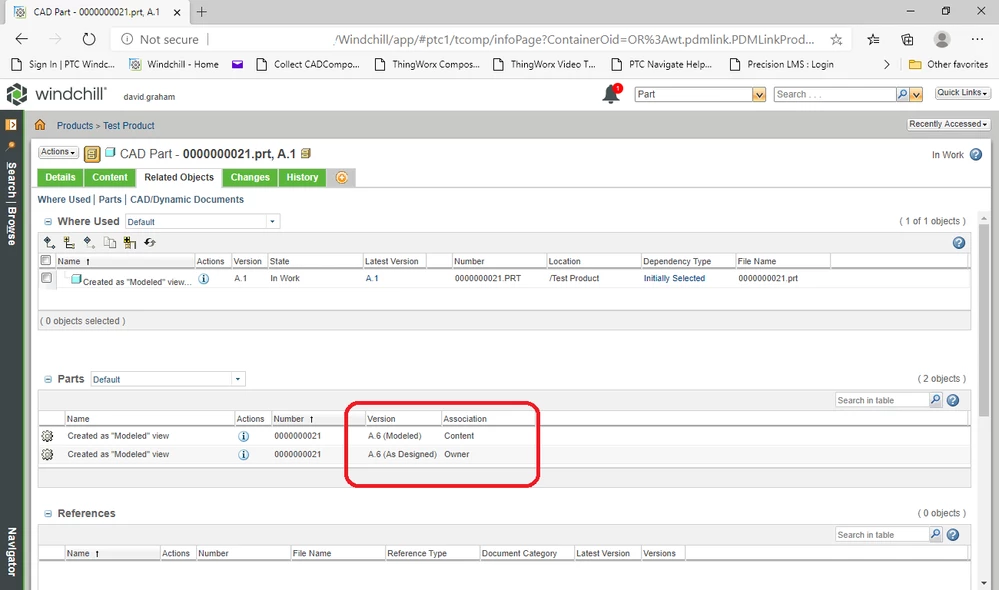
Task: Switch to the Content tab
Action: coord(110,178)
